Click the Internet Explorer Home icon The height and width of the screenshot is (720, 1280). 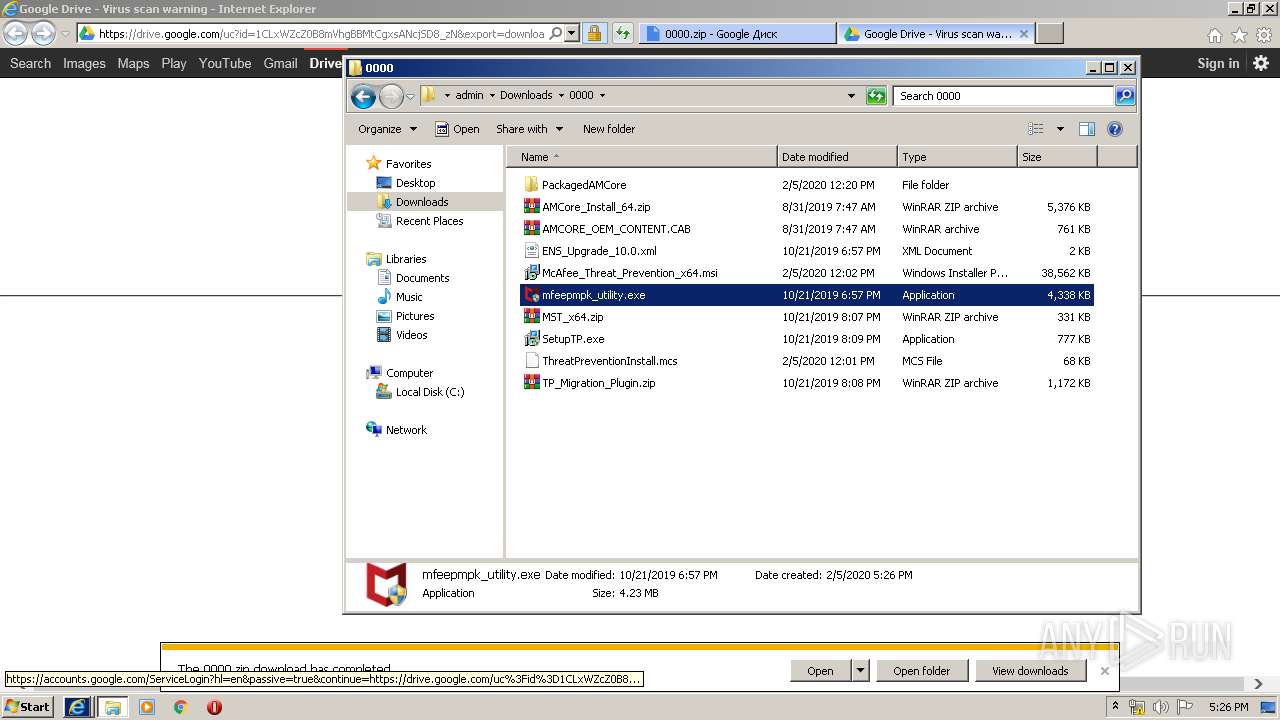(1214, 34)
